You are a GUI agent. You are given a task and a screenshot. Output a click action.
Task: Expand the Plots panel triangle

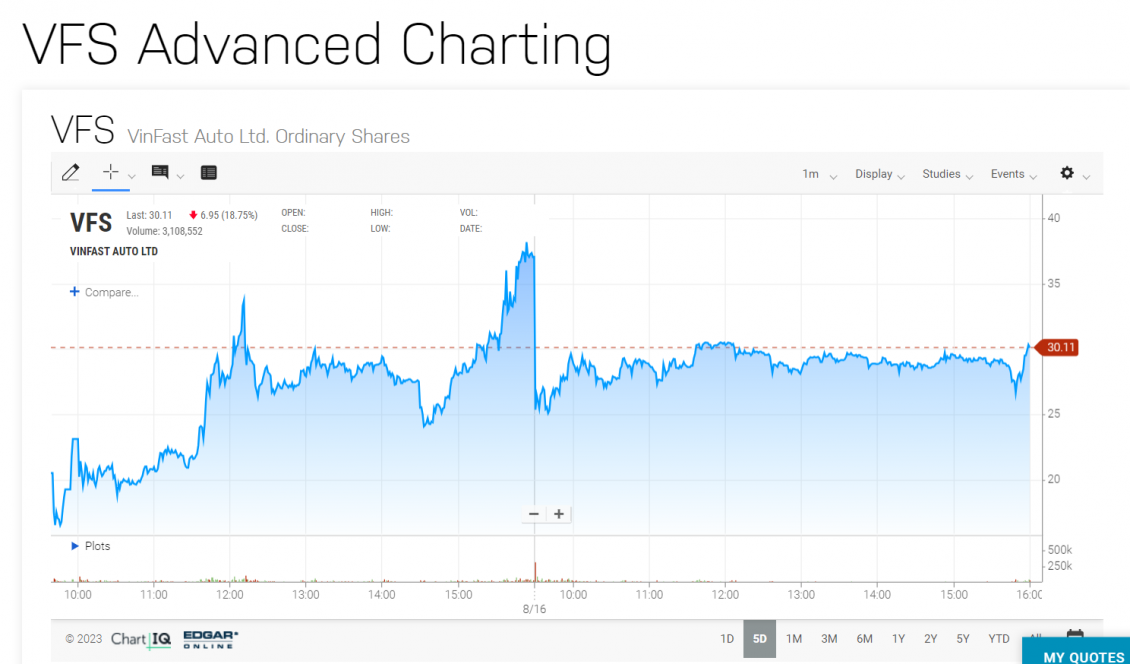coord(75,546)
